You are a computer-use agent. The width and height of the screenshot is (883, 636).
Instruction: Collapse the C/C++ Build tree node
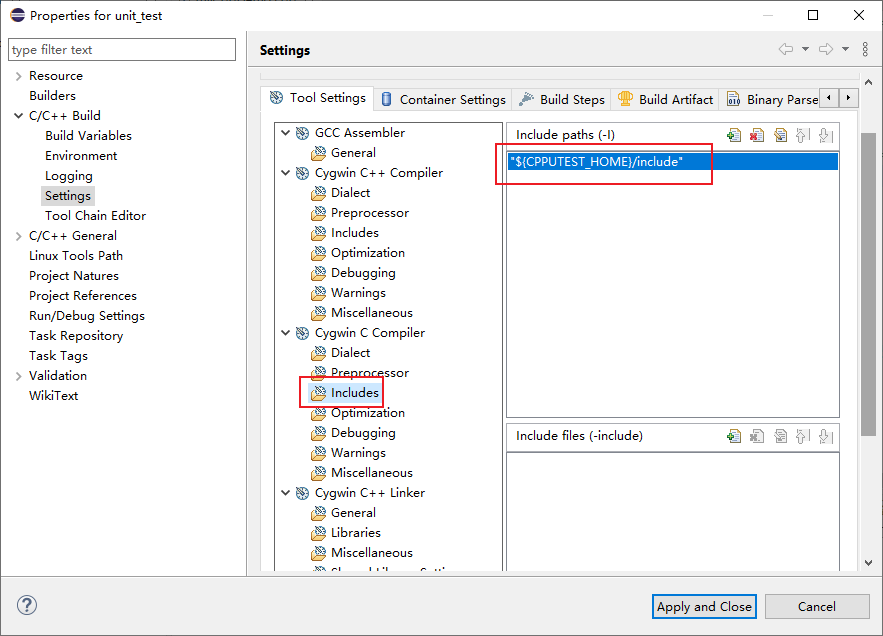point(18,115)
